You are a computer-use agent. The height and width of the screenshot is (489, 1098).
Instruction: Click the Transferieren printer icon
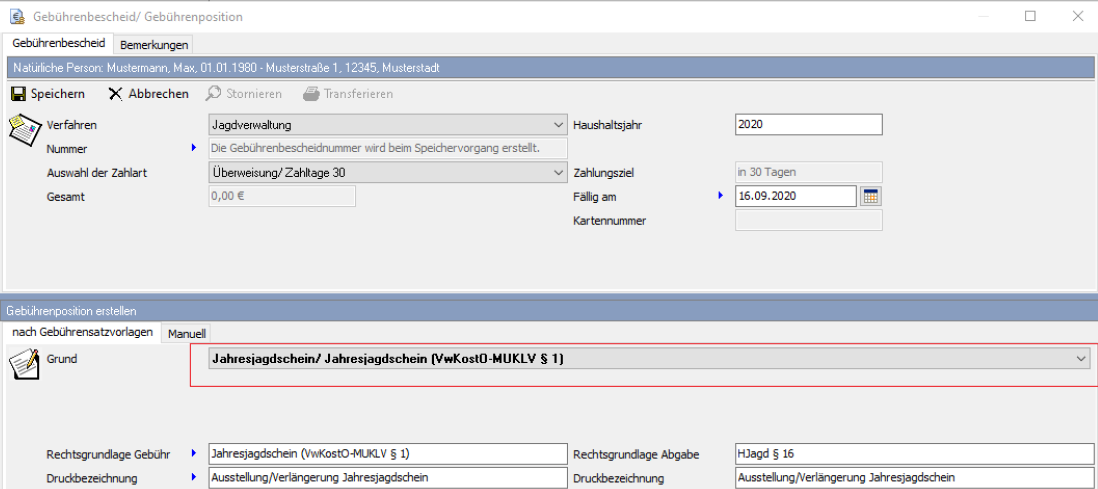[311, 94]
